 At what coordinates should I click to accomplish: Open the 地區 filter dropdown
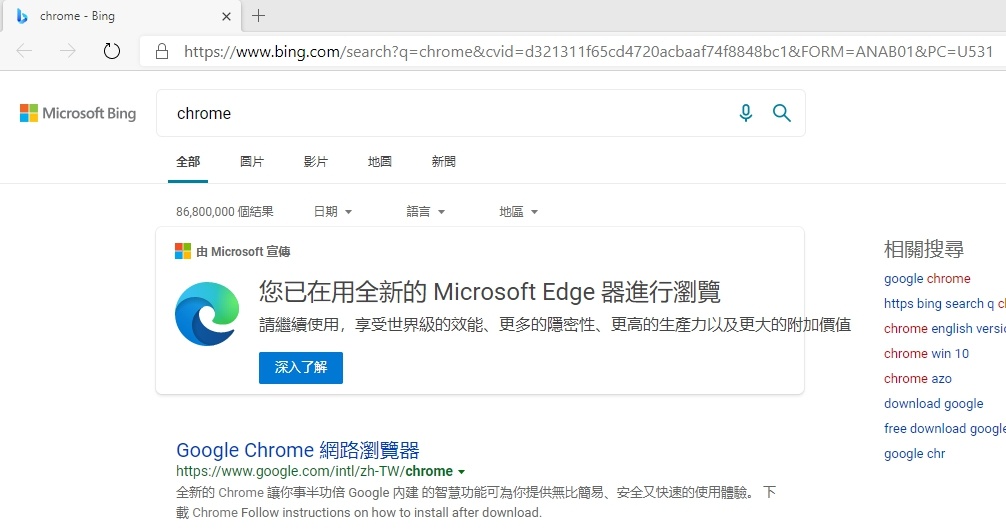(518, 211)
